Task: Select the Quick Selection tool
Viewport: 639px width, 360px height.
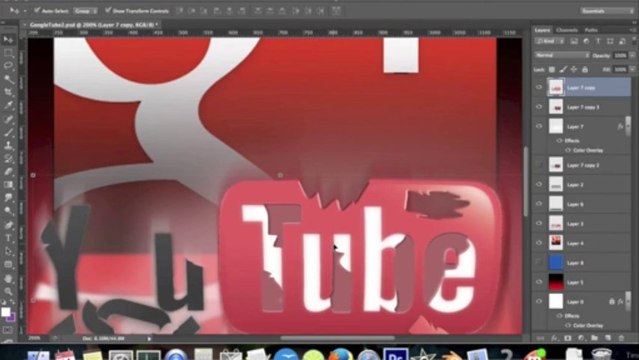Action: [8, 79]
